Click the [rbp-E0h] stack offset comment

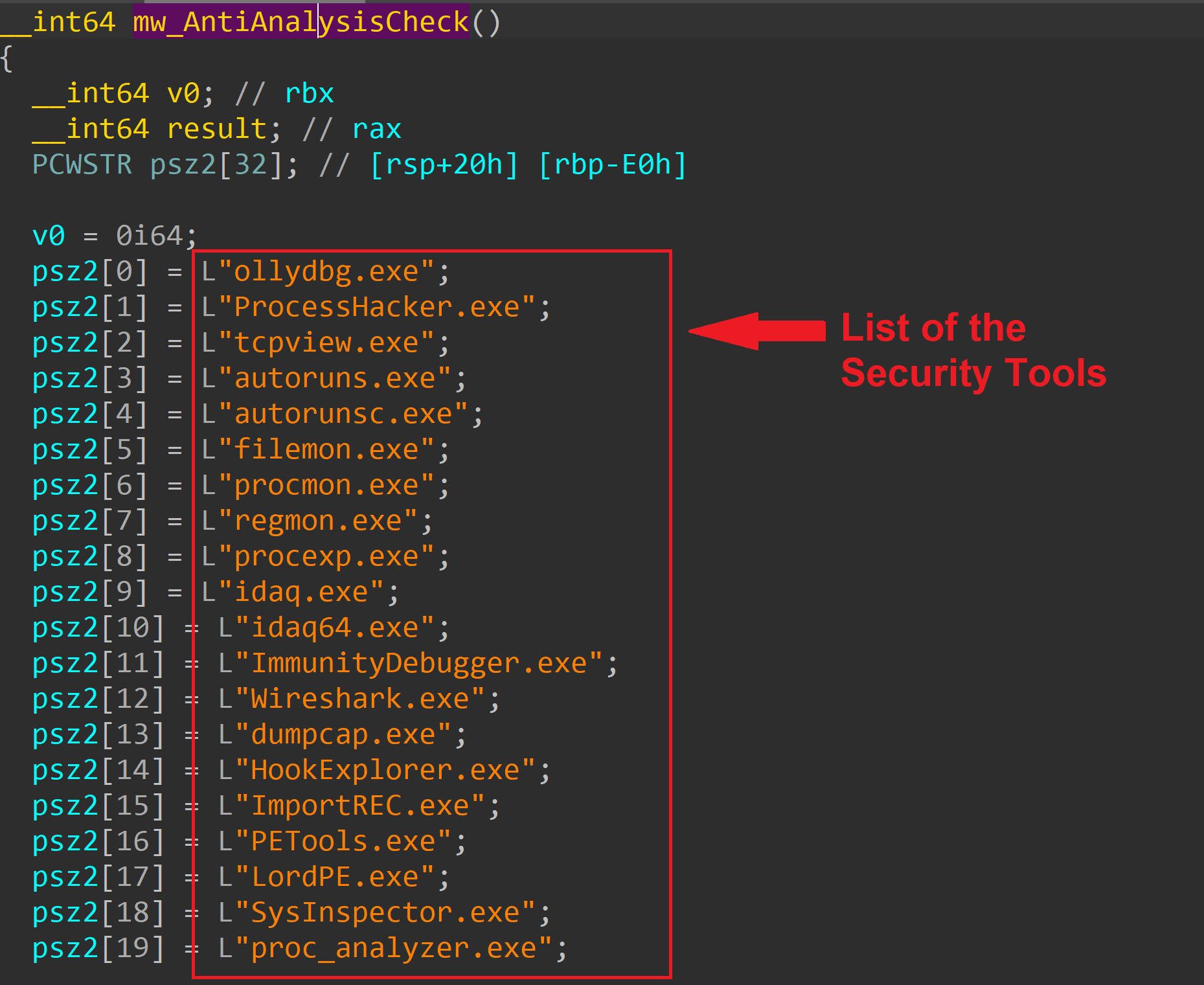(x=611, y=164)
